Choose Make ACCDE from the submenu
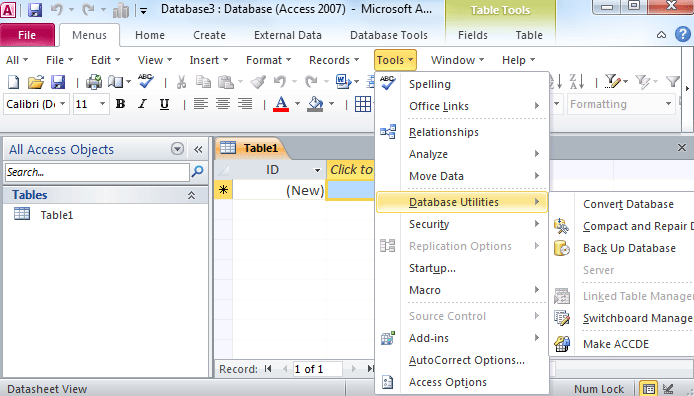Image resolution: width=694 pixels, height=396 pixels. pos(616,344)
